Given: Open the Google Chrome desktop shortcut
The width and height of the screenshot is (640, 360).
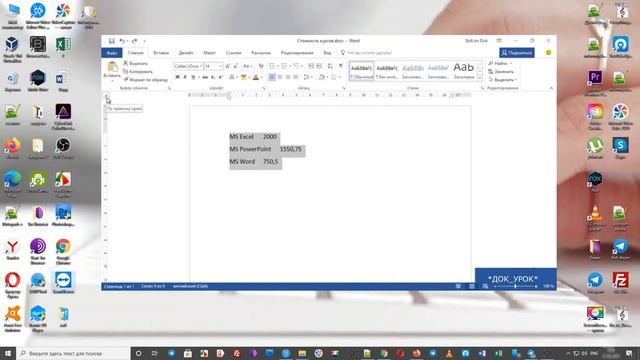Looking at the screenshot, I should (63, 251).
